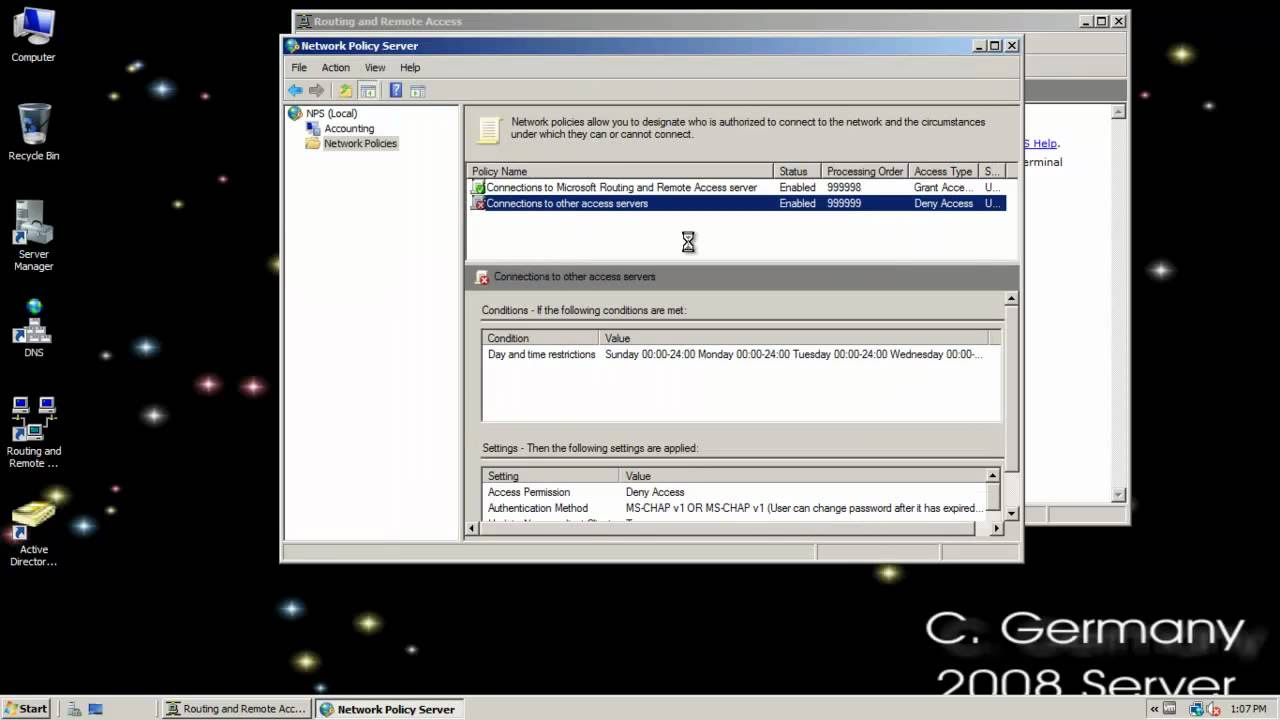Screen dimensions: 1280x720
Task: Switch to Routing and Remote Access taskbar button
Action: (x=236, y=709)
